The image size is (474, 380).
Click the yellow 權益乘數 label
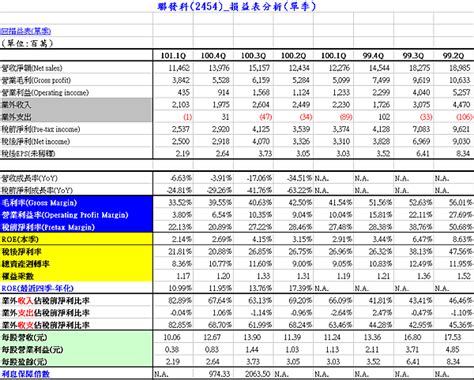(17, 276)
